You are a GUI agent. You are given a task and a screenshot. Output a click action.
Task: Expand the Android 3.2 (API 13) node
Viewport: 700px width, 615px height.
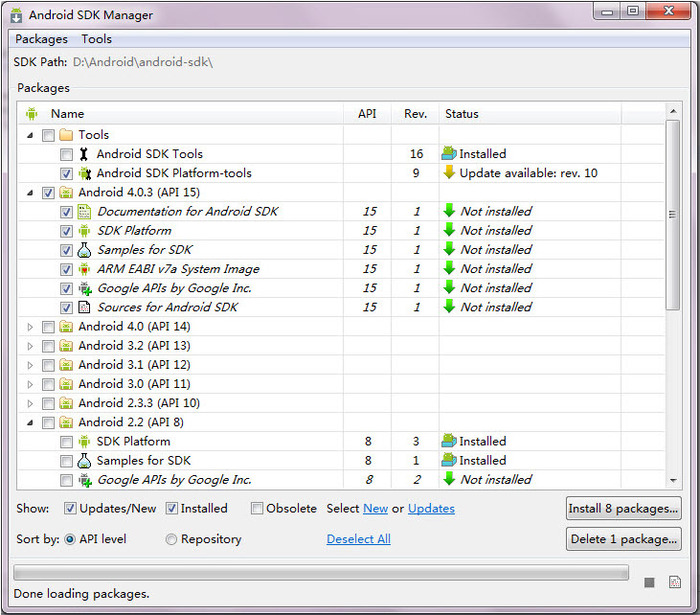[30, 346]
